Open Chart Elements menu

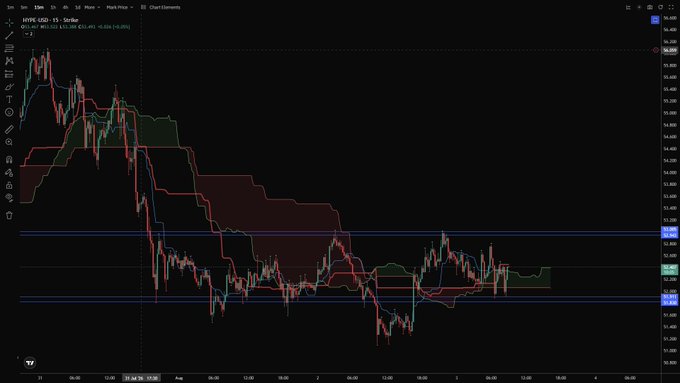click(160, 7)
